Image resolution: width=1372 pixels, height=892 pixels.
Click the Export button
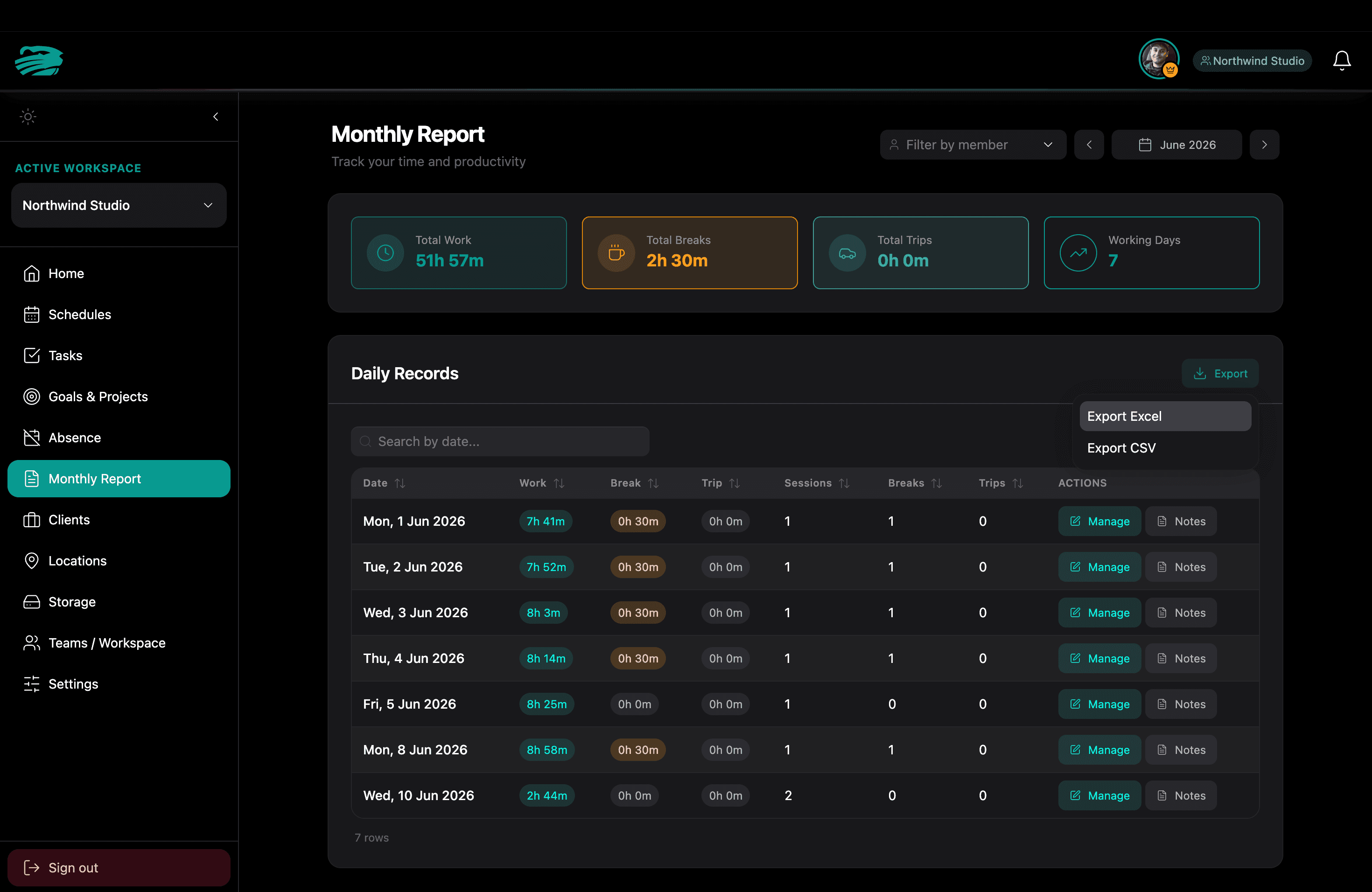point(1220,373)
